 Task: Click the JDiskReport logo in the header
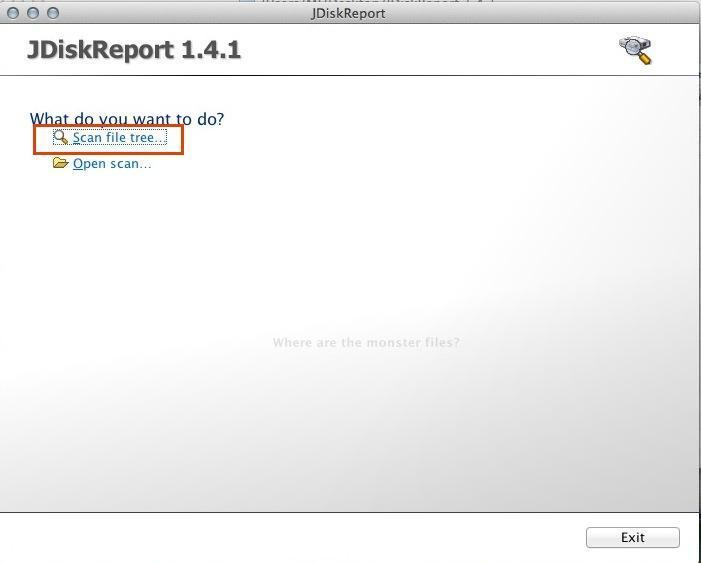pos(635,50)
